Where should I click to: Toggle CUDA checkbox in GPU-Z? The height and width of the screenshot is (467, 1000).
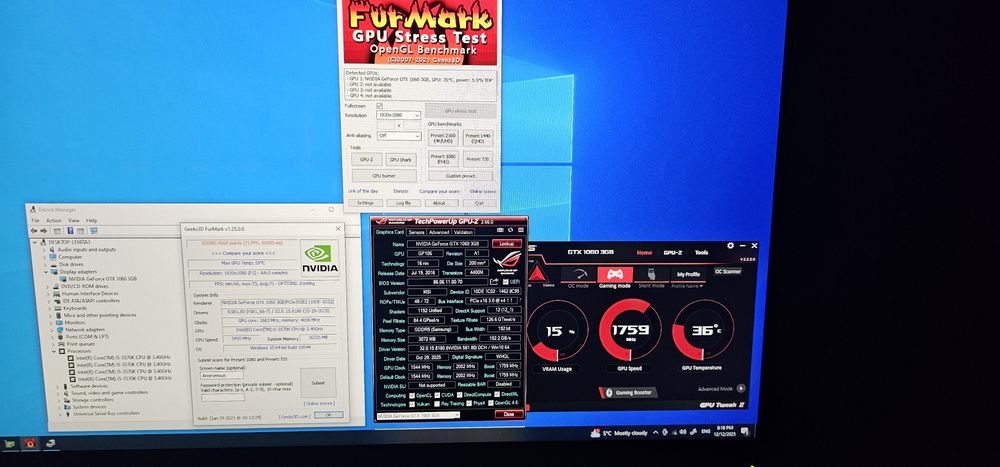click(x=437, y=395)
